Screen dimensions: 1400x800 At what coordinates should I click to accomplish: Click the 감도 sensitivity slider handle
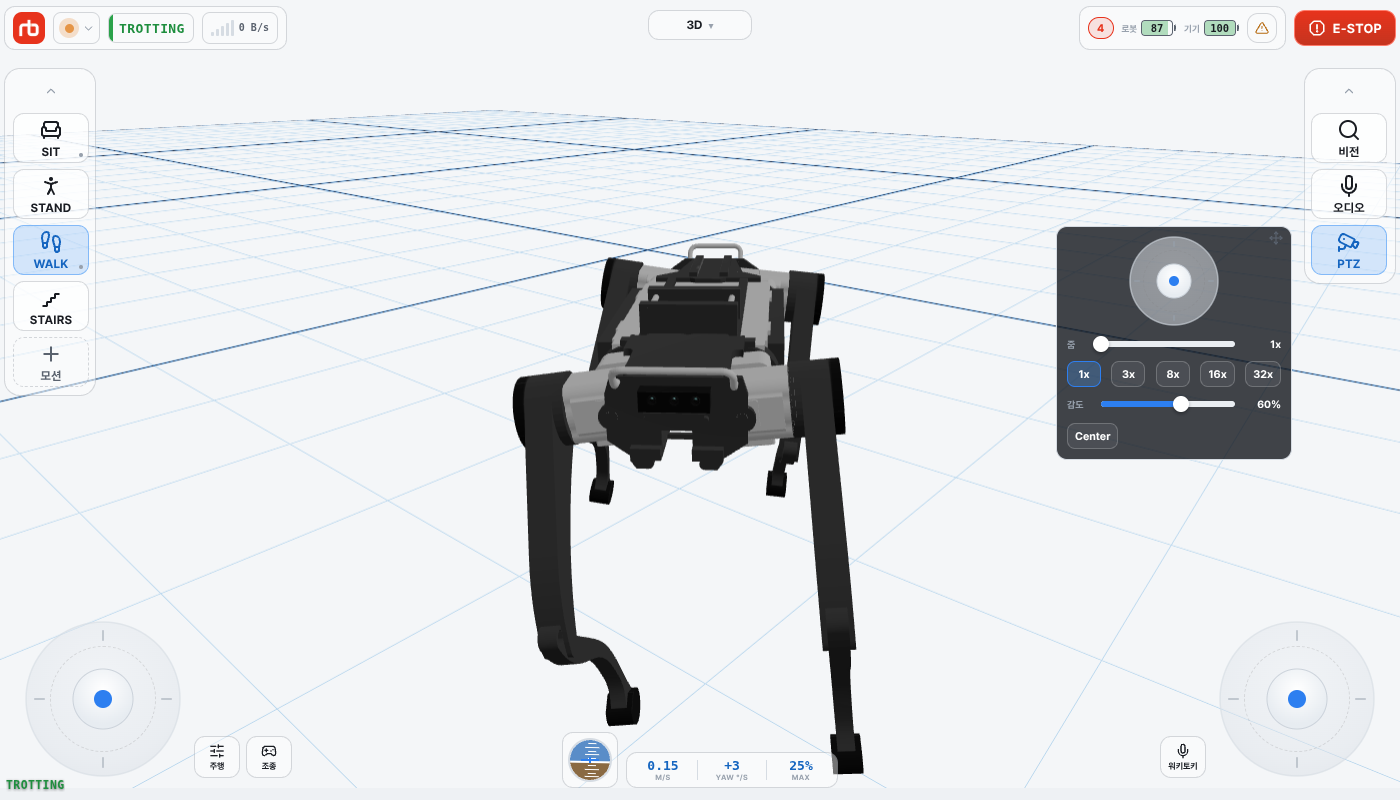point(1181,404)
